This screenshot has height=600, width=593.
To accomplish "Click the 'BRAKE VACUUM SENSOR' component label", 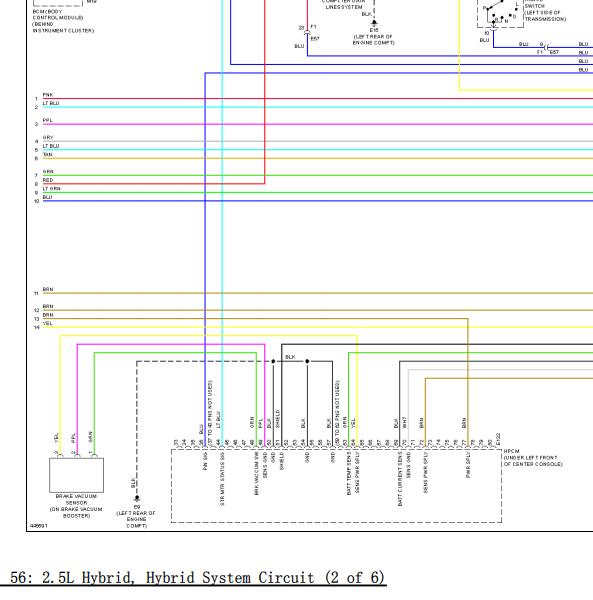I will coord(76,499).
